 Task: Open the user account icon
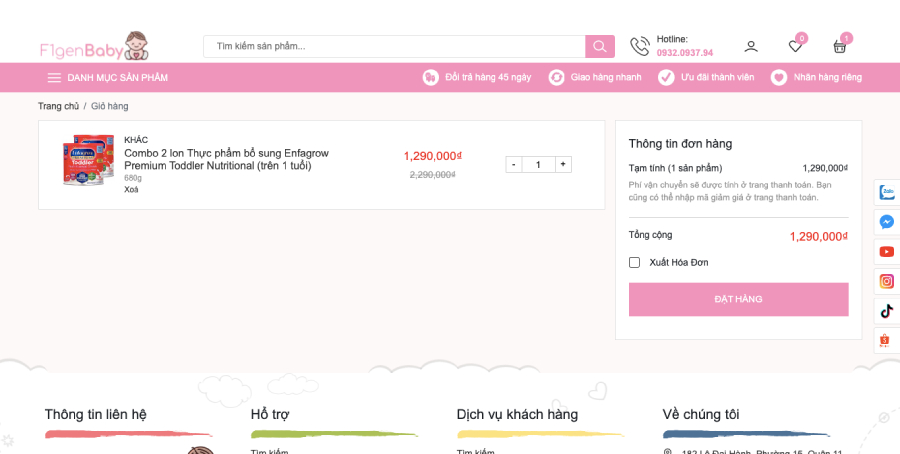(751, 46)
